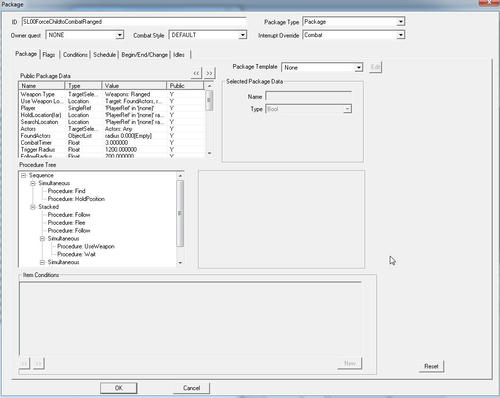Collapse the Sequence node in Procedure Tree
Viewport: 500px width, 398px height.
[x=23, y=175]
